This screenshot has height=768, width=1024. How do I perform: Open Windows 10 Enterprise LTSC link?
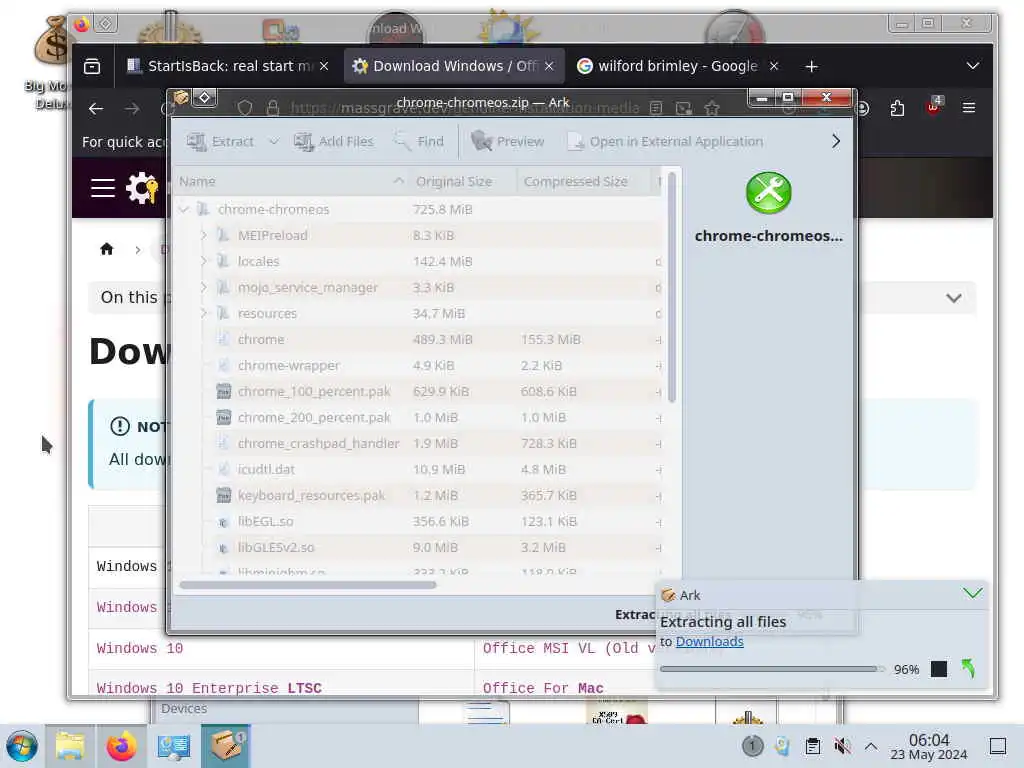(209, 688)
